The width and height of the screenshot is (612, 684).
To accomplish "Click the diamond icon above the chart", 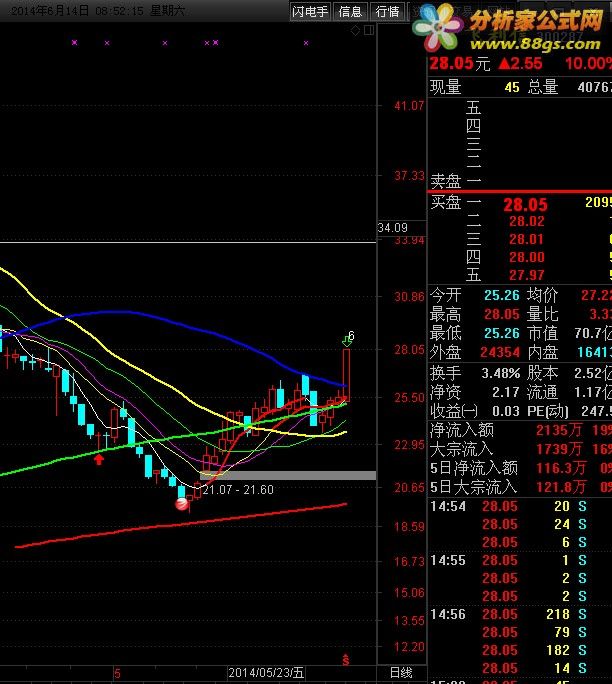I will coord(356,30).
